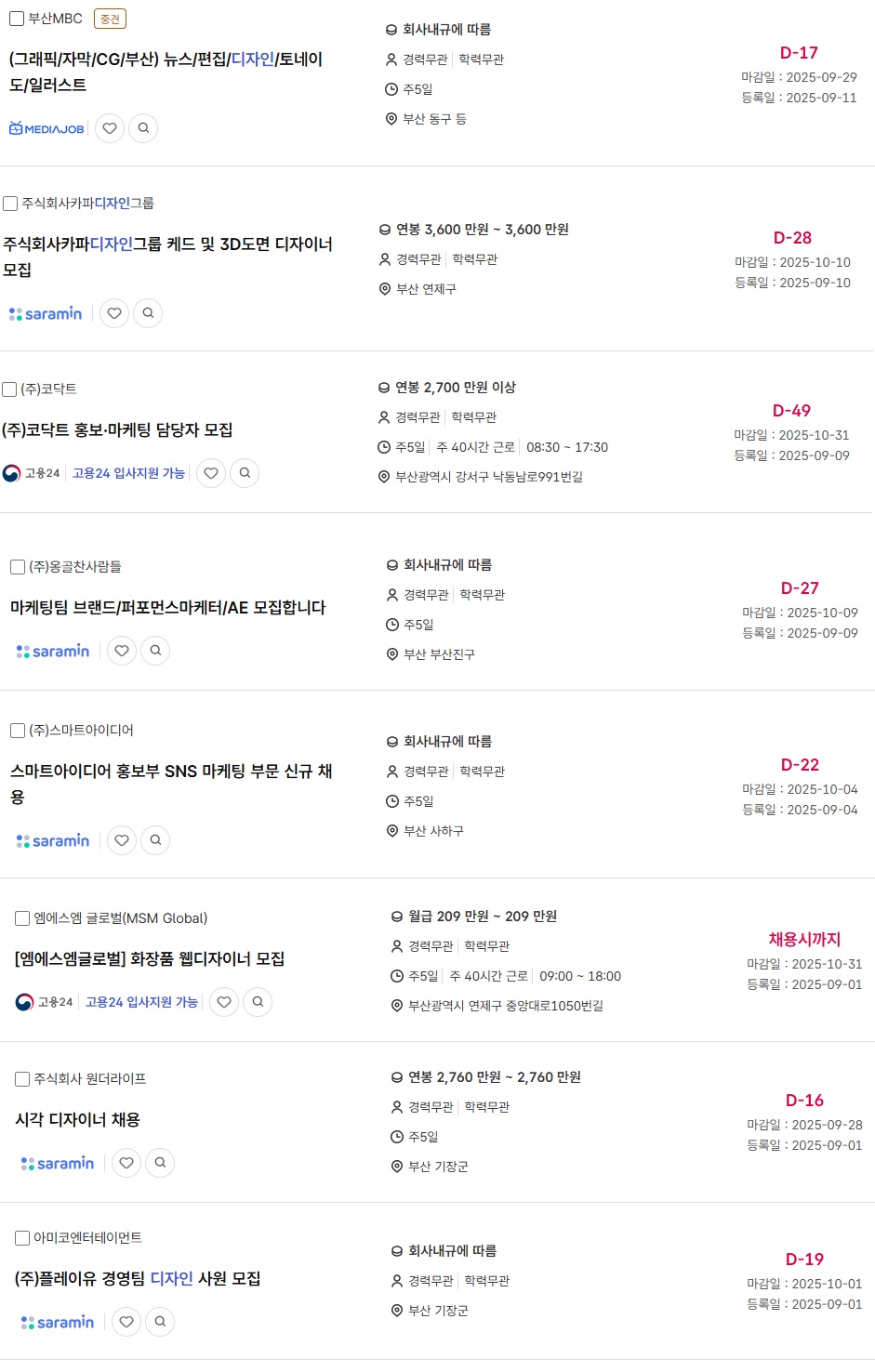Favorite the 플레이유 경영팀 디자인 posting

click(x=126, y=1322)
